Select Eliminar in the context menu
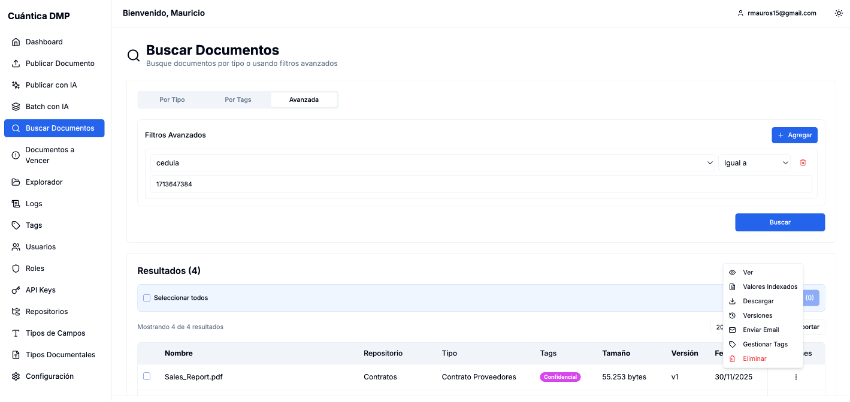 (754, 358)
